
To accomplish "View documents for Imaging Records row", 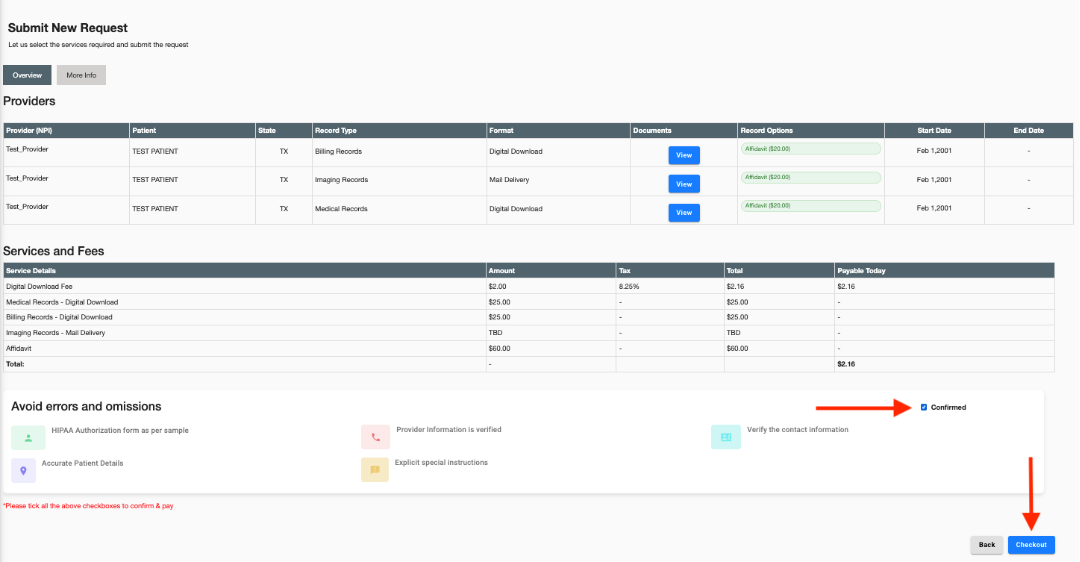I will click(684, 184).
